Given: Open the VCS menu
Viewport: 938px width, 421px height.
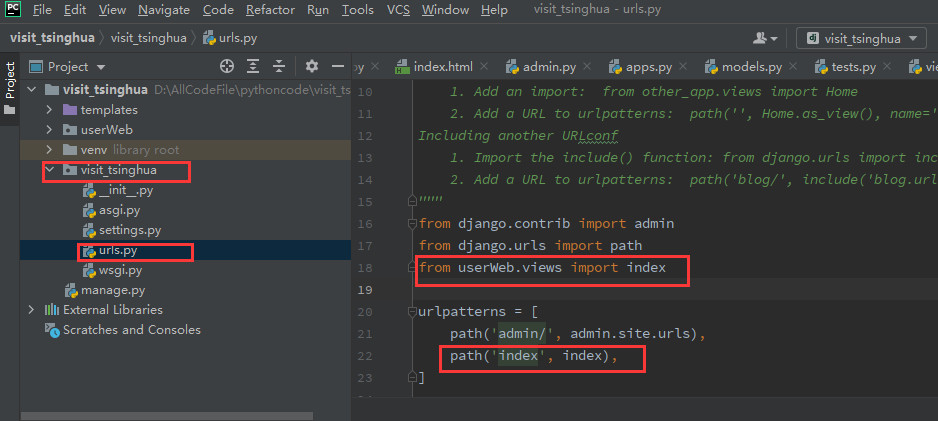Looking at the screenshot, I should (398, 10).
